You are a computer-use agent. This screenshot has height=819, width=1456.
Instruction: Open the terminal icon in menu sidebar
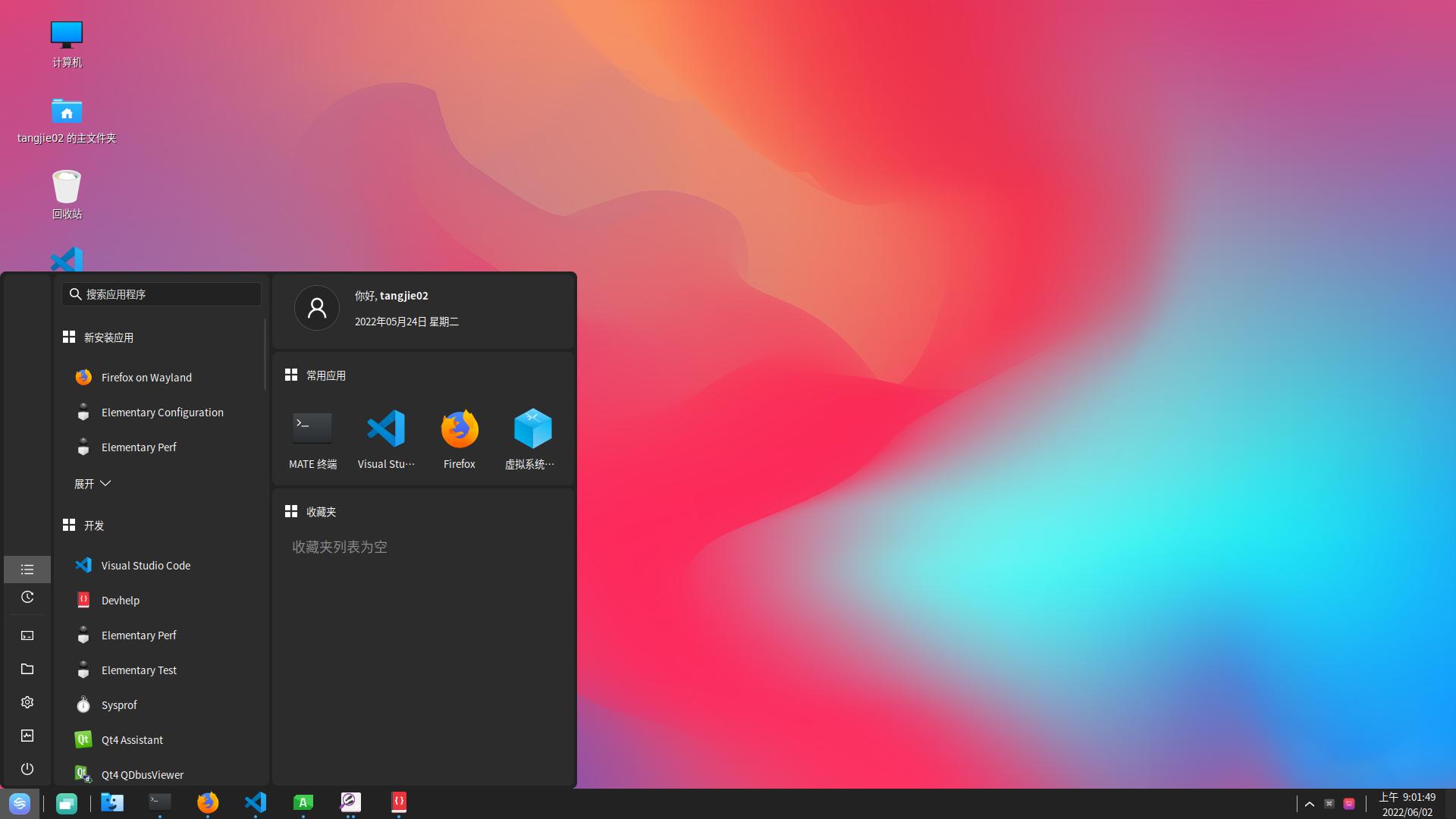[27, 635]
